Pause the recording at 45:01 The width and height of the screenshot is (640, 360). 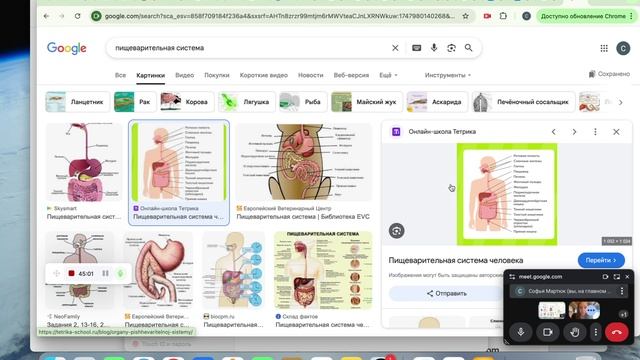105,273
